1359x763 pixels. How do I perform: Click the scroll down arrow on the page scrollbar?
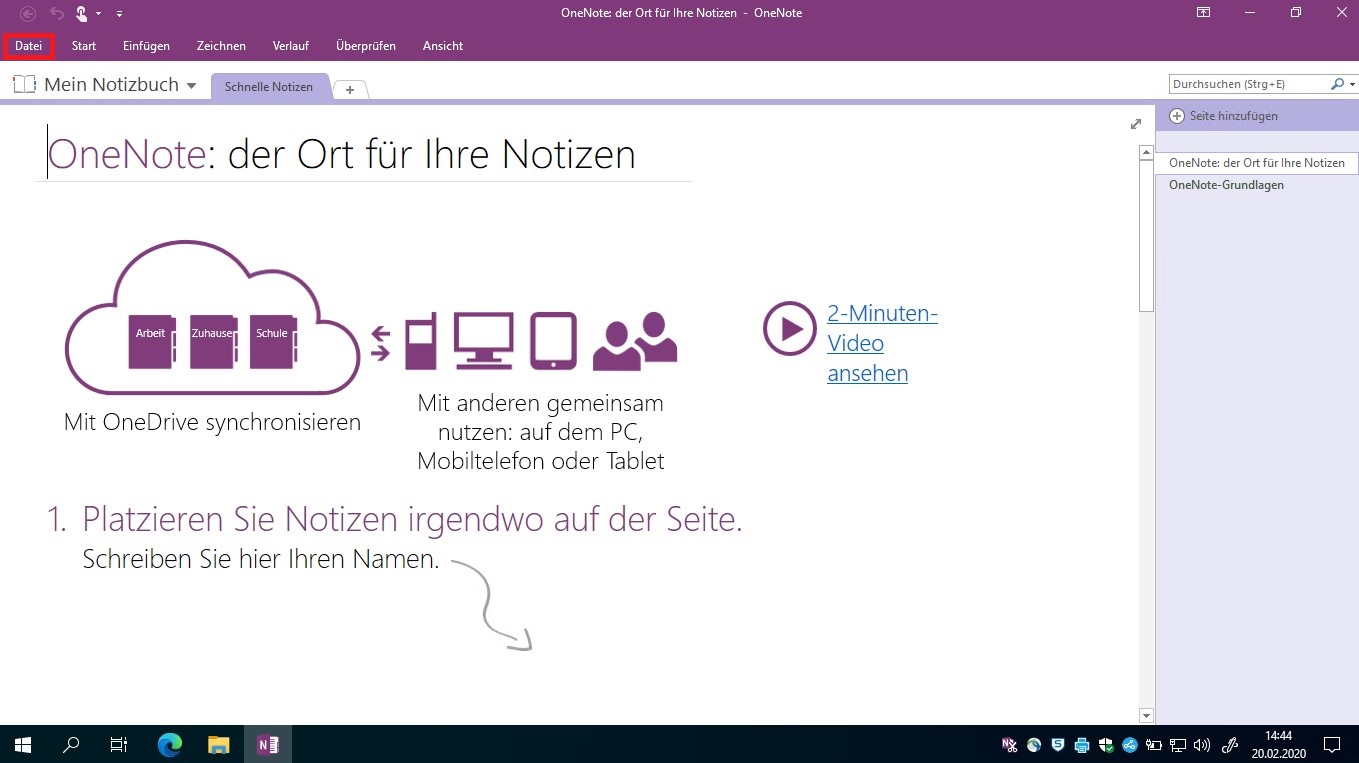(x=1147, y=716)
